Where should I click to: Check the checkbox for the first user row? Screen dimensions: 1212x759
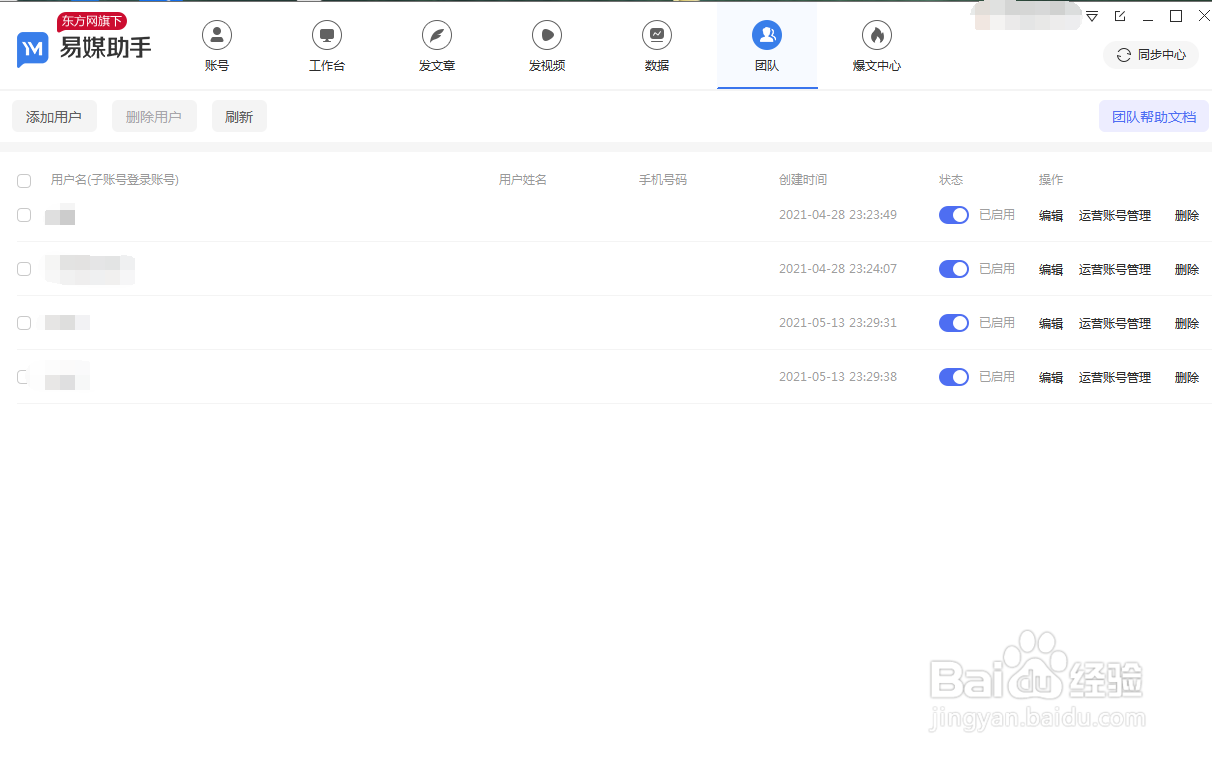24,215
